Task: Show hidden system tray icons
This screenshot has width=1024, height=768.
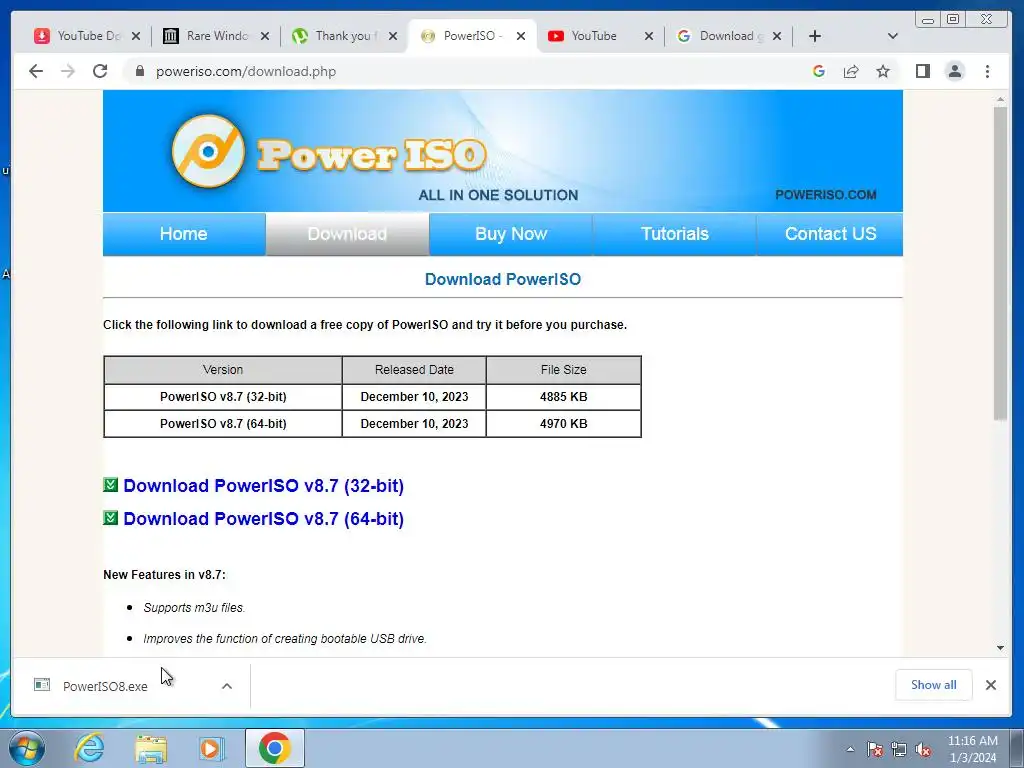Action: tap(850, 749)
